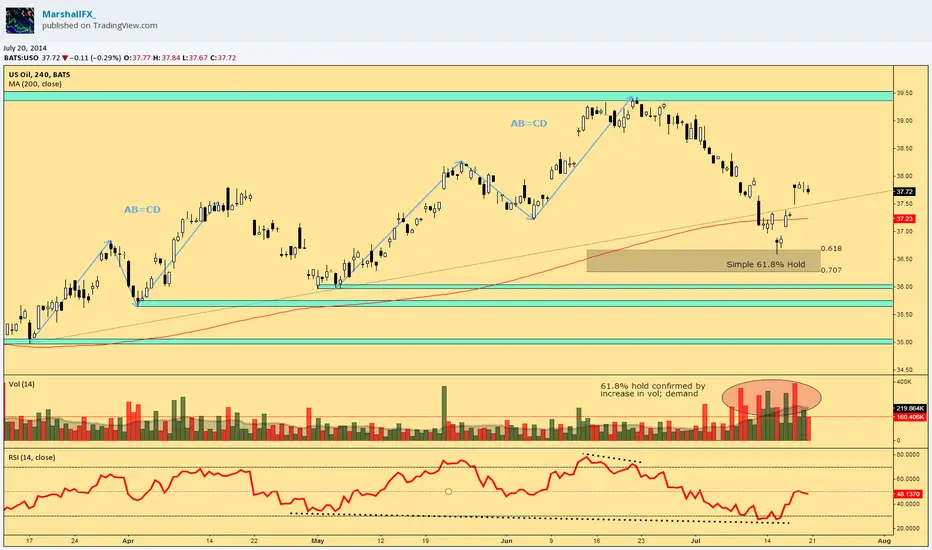Screen dimensions: 932x550
Task: Click the small circle marker on RSI pane
Action: tap(448, 492)
